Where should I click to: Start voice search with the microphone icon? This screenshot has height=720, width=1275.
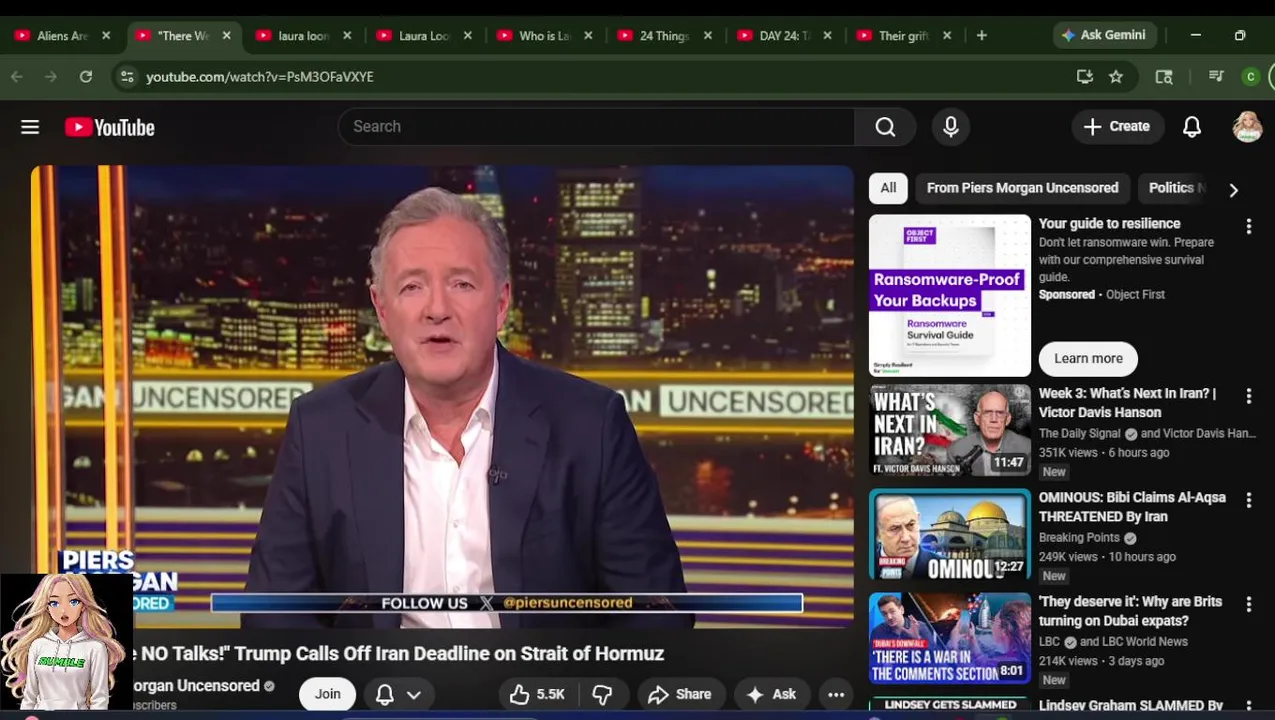coord(951,127)
